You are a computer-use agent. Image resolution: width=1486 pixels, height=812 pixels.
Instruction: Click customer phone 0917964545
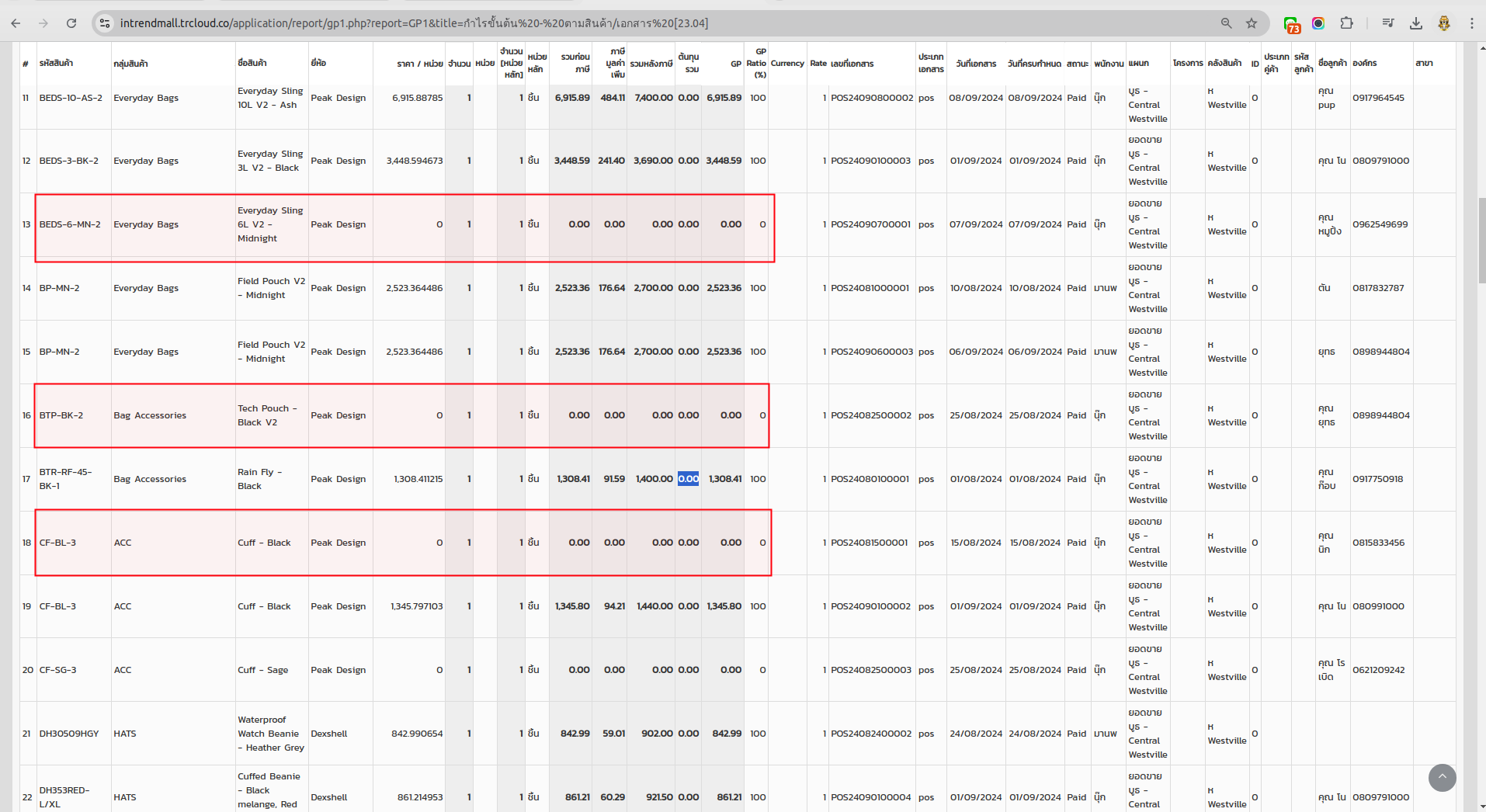(1379, 98)
